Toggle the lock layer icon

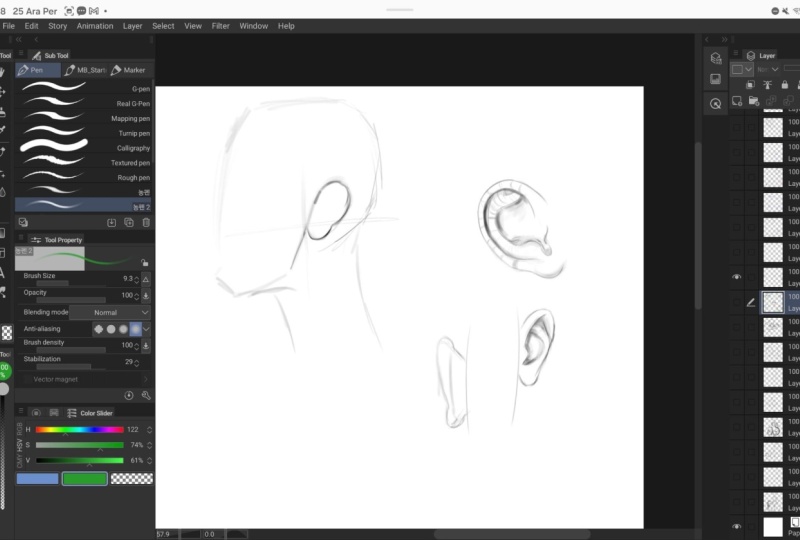point(785,85)
